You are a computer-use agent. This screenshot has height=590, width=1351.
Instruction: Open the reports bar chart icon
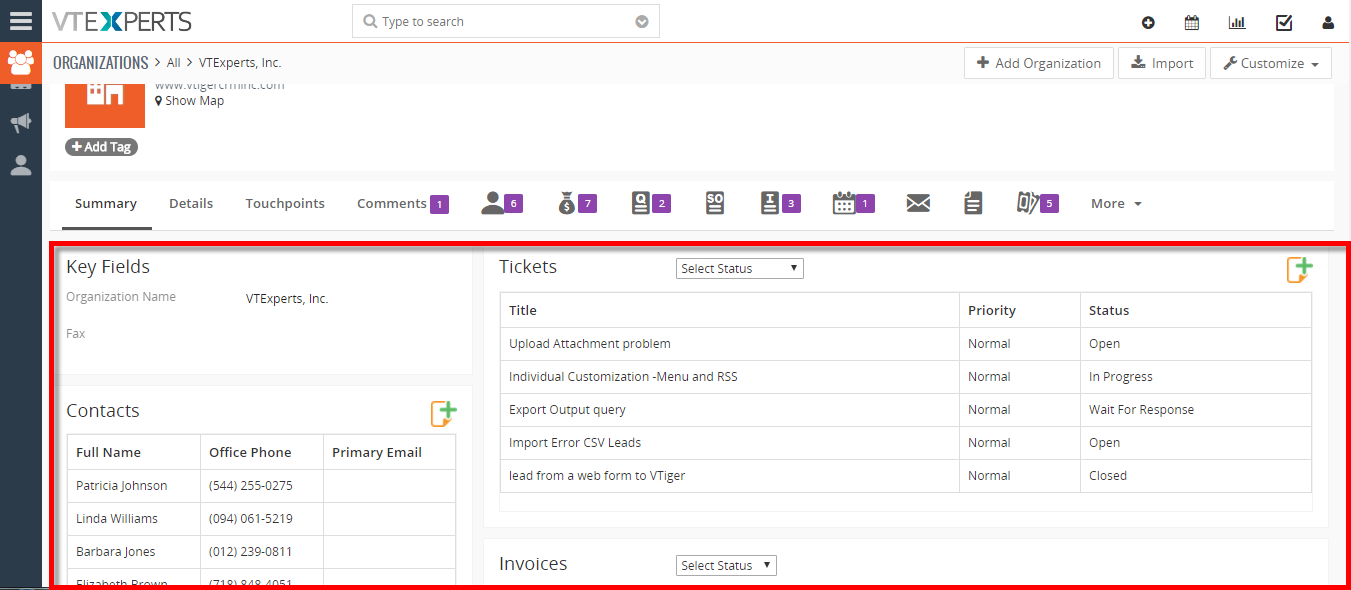(1237, 22)
